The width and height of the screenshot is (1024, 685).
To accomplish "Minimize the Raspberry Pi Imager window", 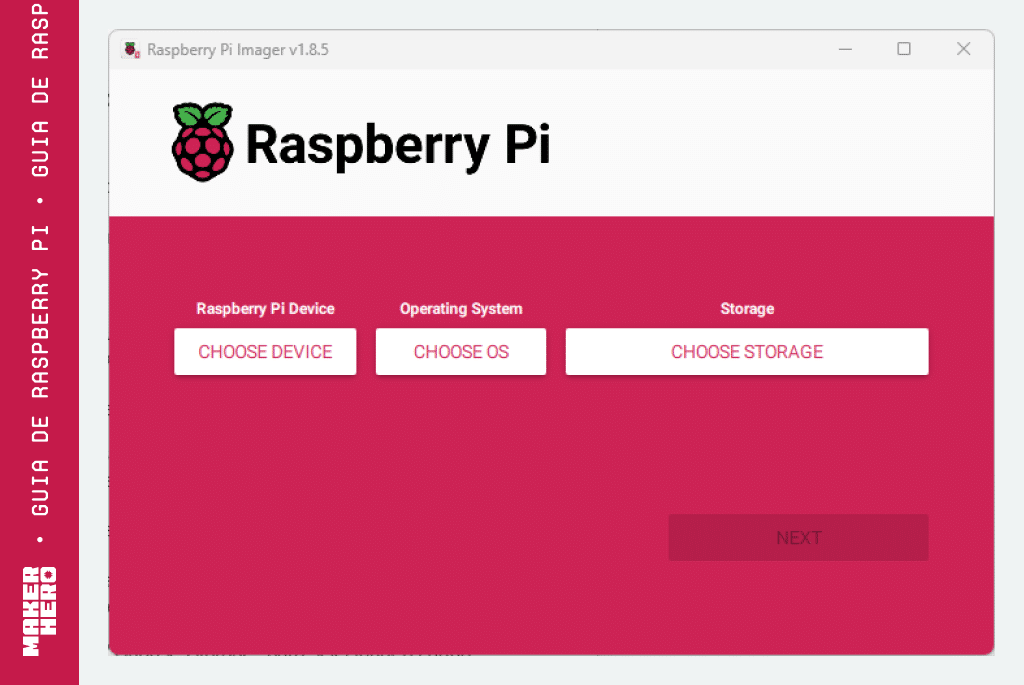I will coord(845,49).
